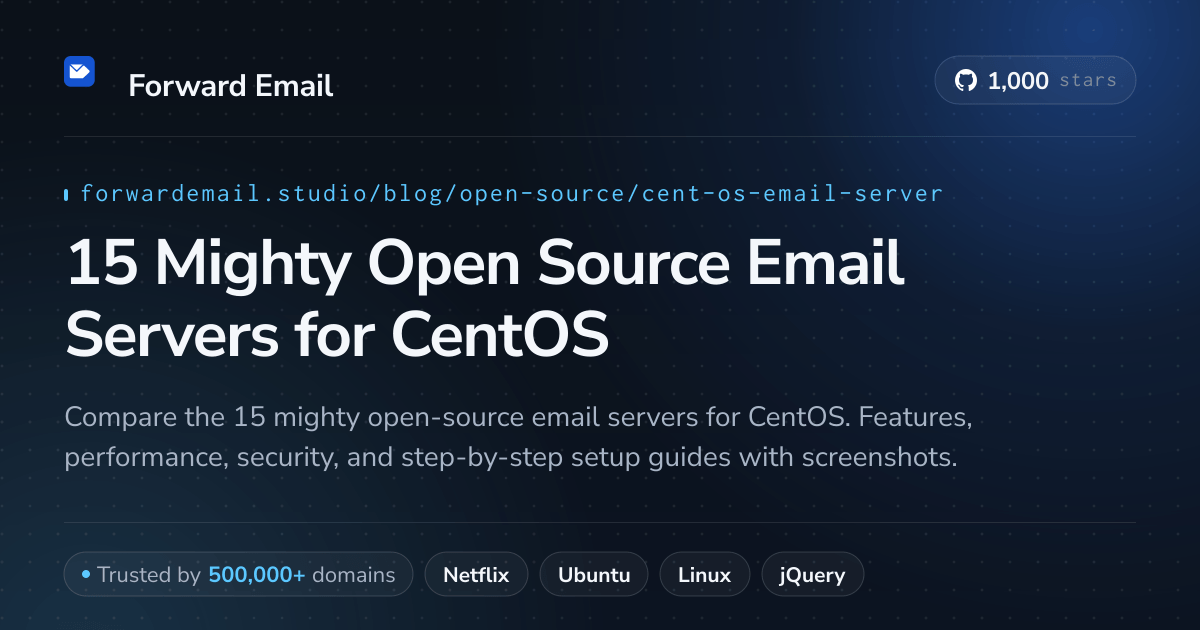
Task: Select the Linux tag pill
Action: pos(704,575)
